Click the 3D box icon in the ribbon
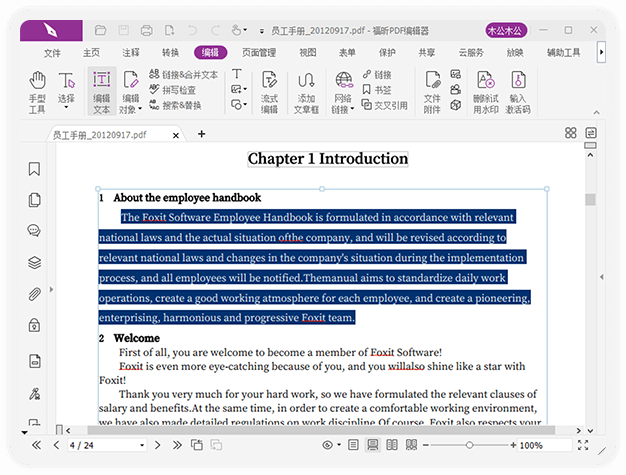 click(x=456, y=105)
